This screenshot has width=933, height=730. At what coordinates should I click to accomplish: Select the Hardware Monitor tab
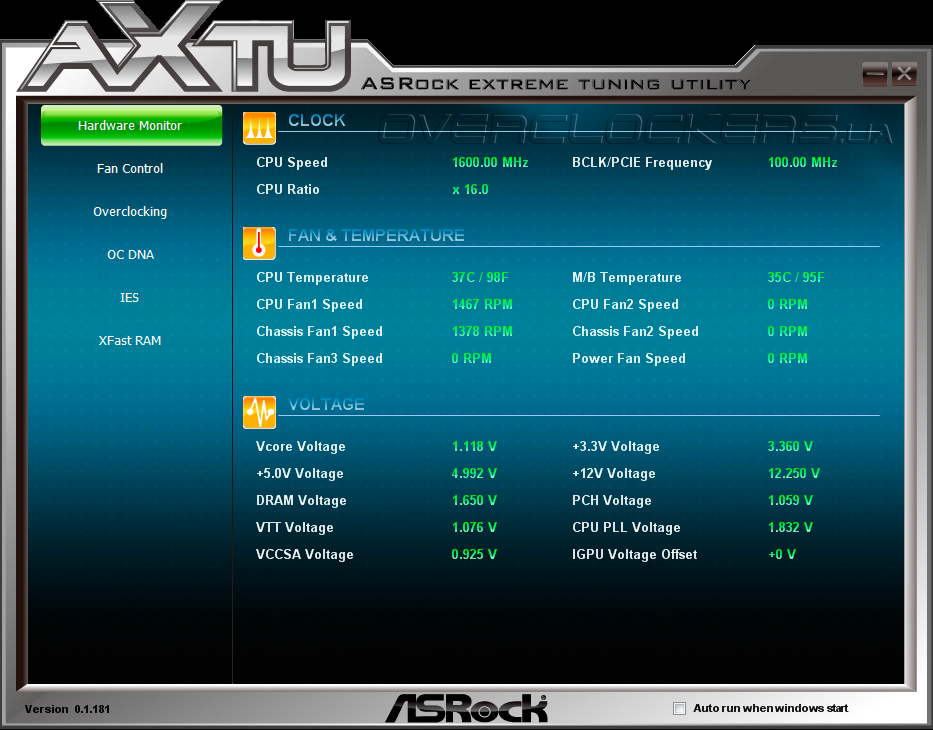(132, 126)
